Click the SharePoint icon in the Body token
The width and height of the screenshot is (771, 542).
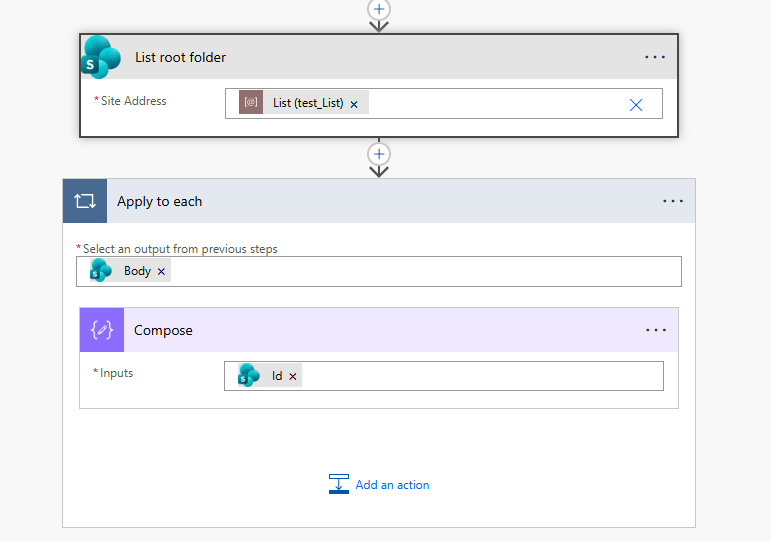pos(101,271)
